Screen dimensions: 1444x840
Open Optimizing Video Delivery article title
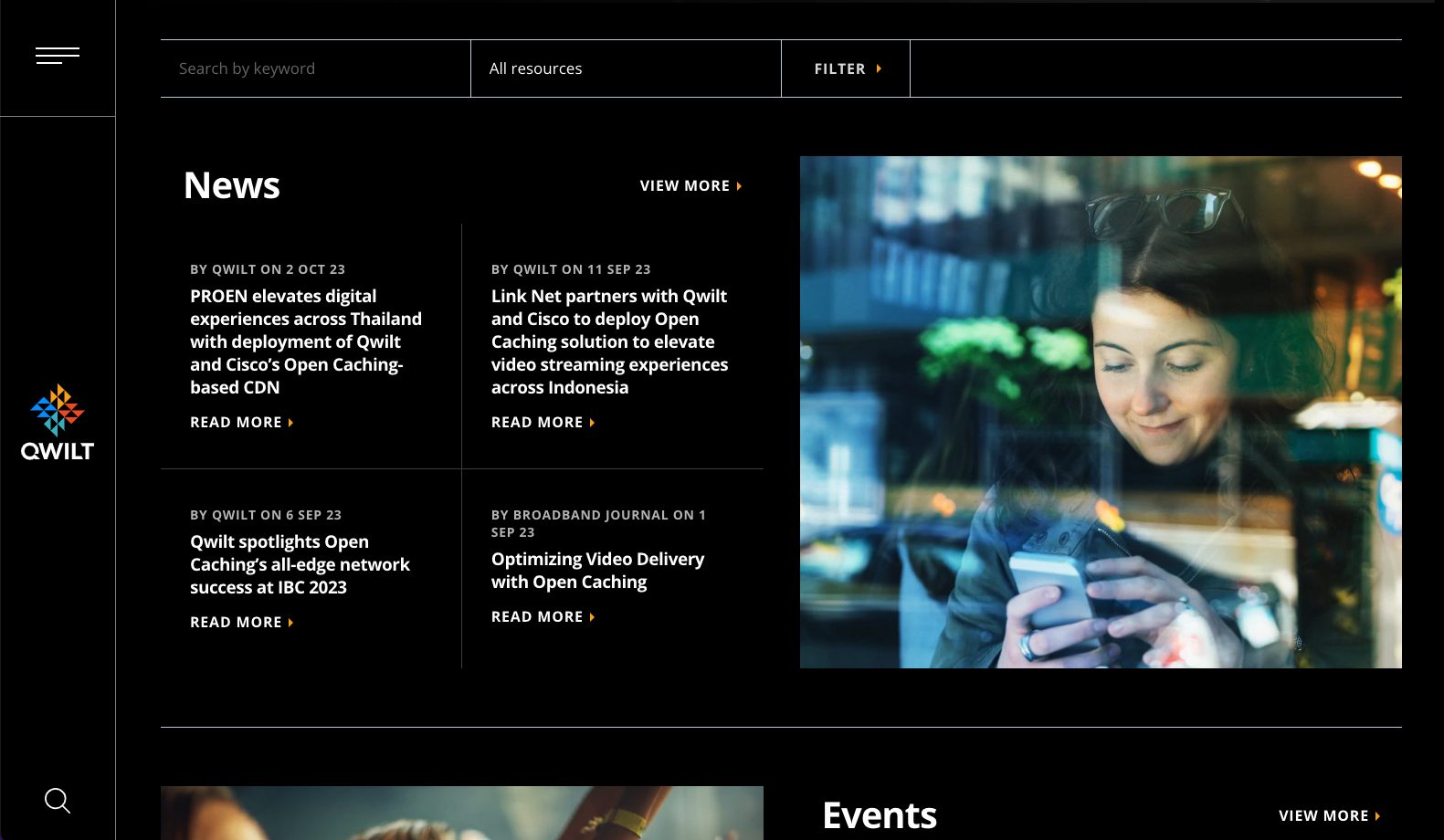(597, 571)
